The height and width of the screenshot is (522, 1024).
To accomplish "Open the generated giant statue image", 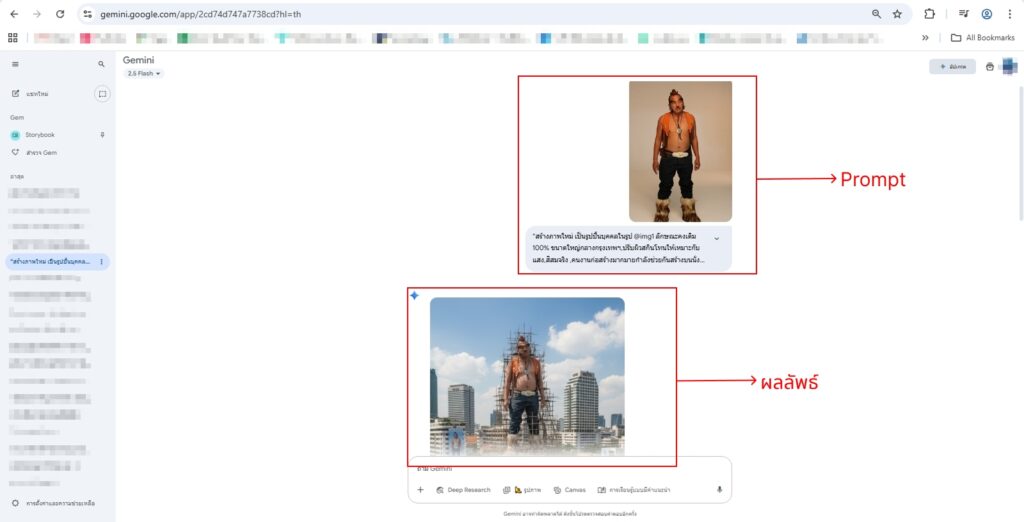I will pyautogui.click(x=527, y=376).
